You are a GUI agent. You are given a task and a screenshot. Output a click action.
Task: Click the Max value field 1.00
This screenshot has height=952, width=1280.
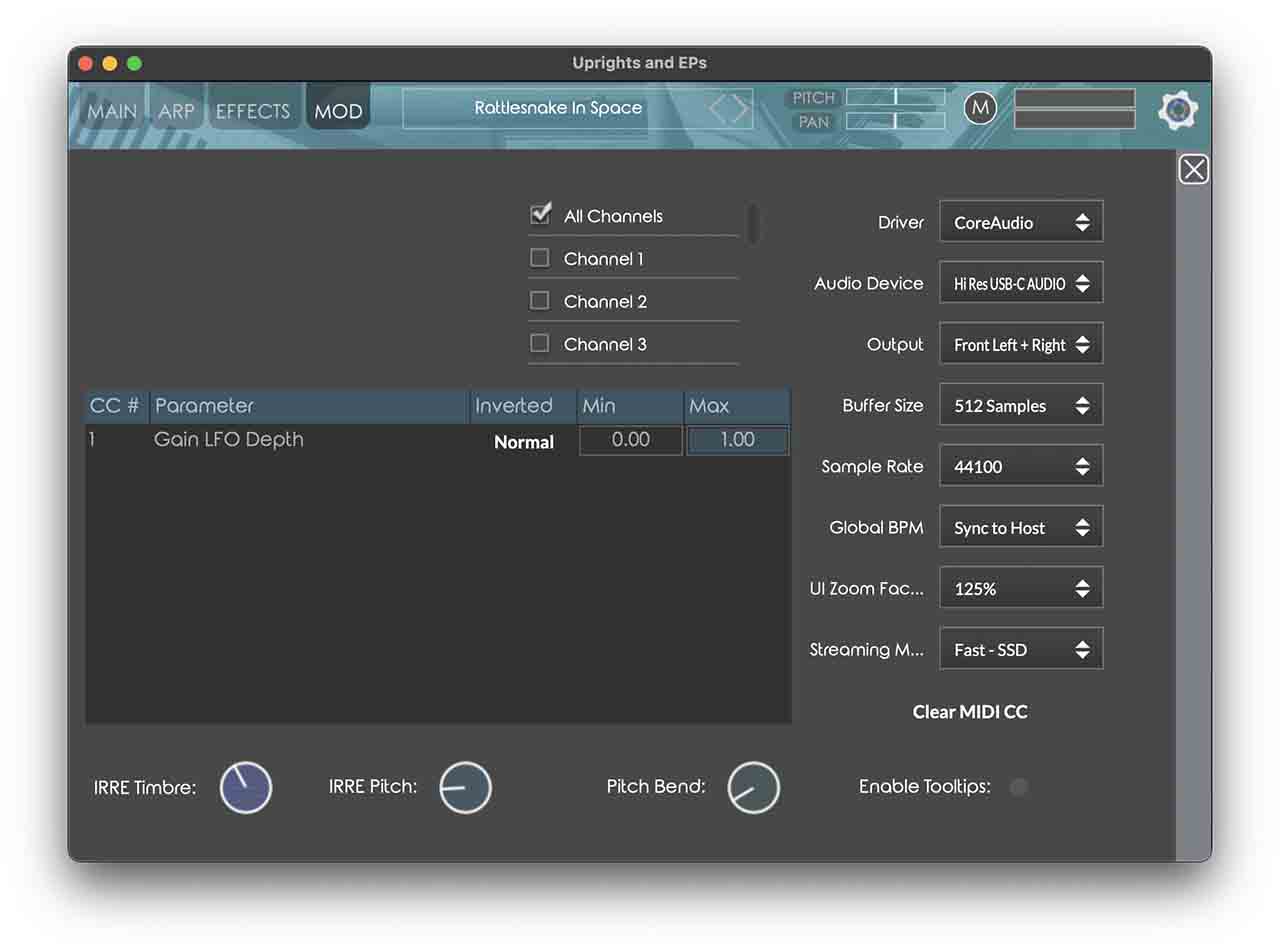pos(737,440)
